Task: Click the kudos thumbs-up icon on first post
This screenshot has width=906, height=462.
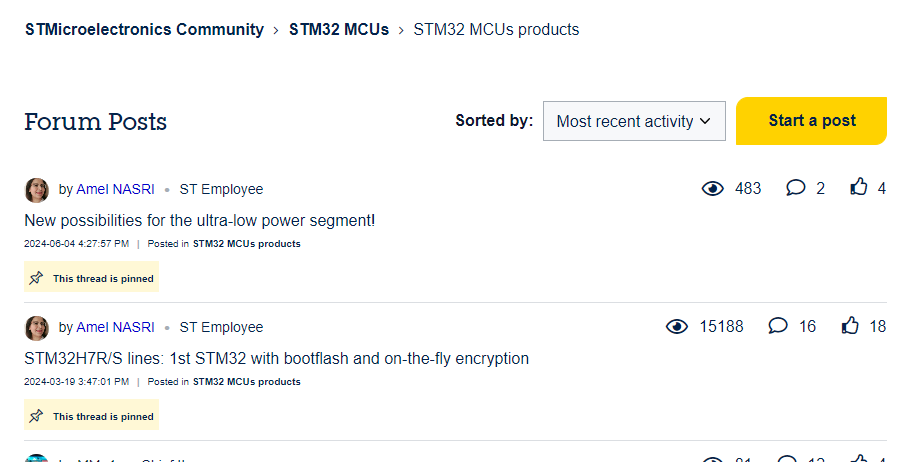Action: pos(859,187)
